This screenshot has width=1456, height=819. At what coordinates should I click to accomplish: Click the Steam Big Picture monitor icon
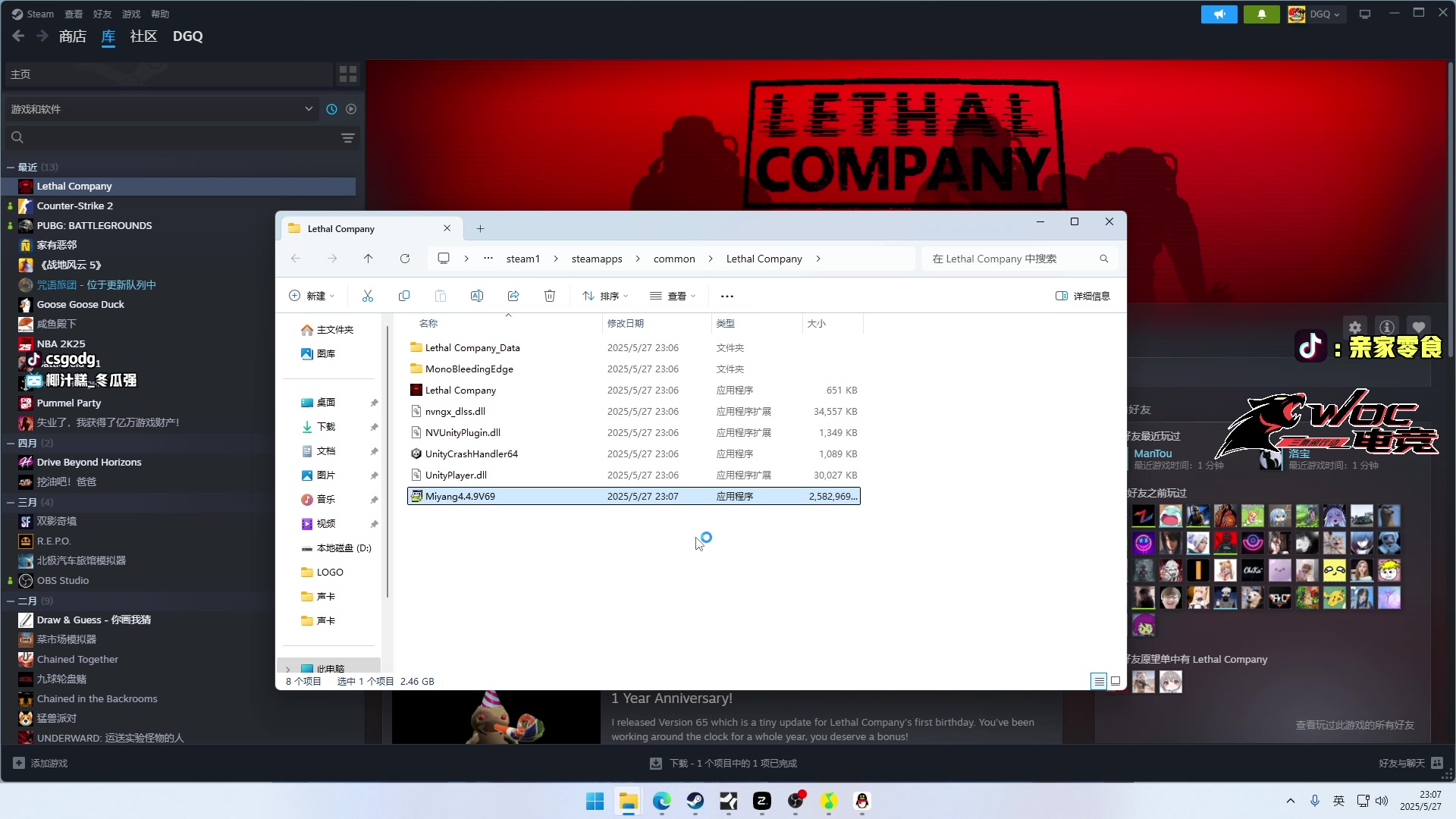click(x=1365, y=14)
